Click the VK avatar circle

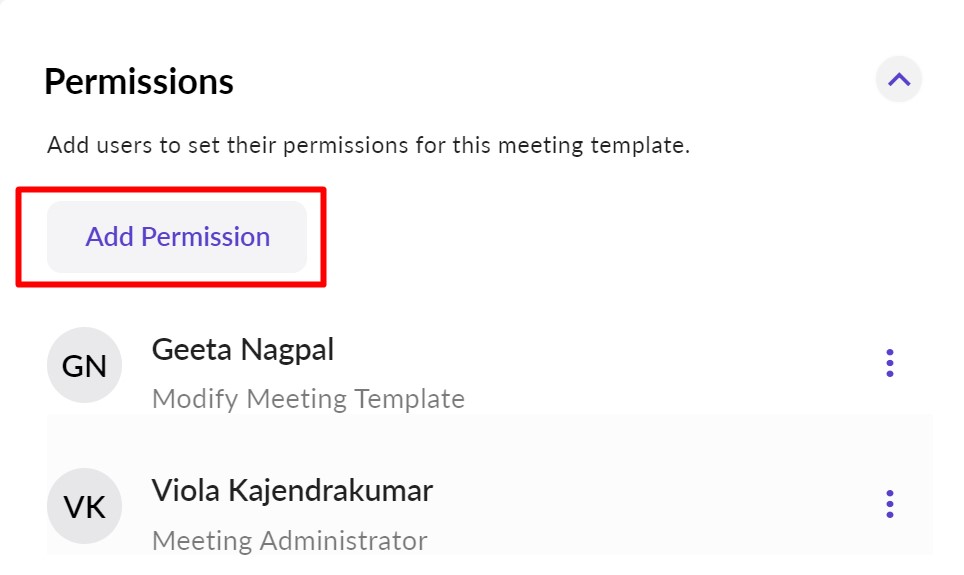[84, 506]
